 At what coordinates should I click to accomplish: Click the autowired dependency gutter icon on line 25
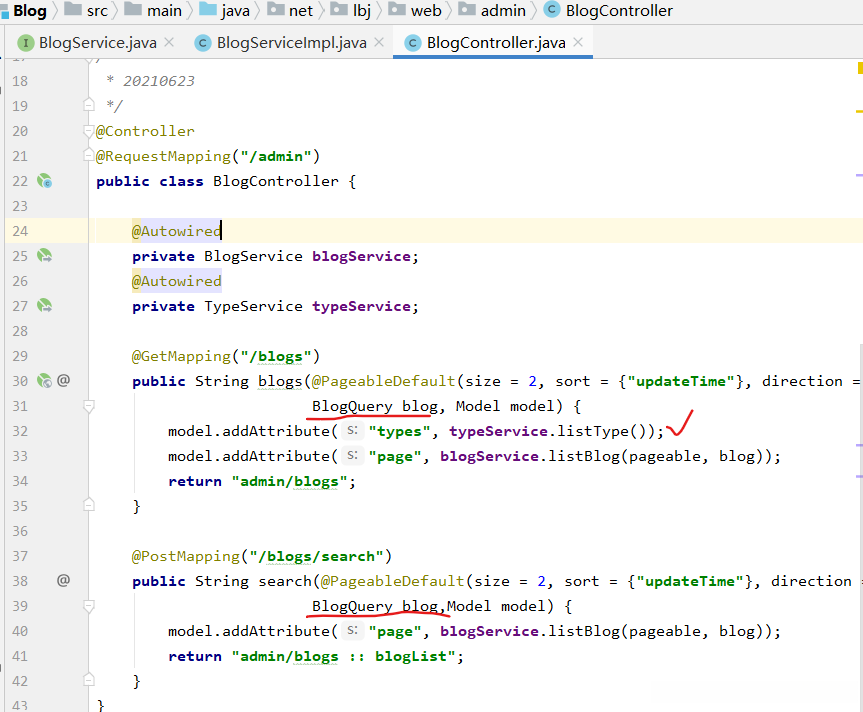pos(44,256)
